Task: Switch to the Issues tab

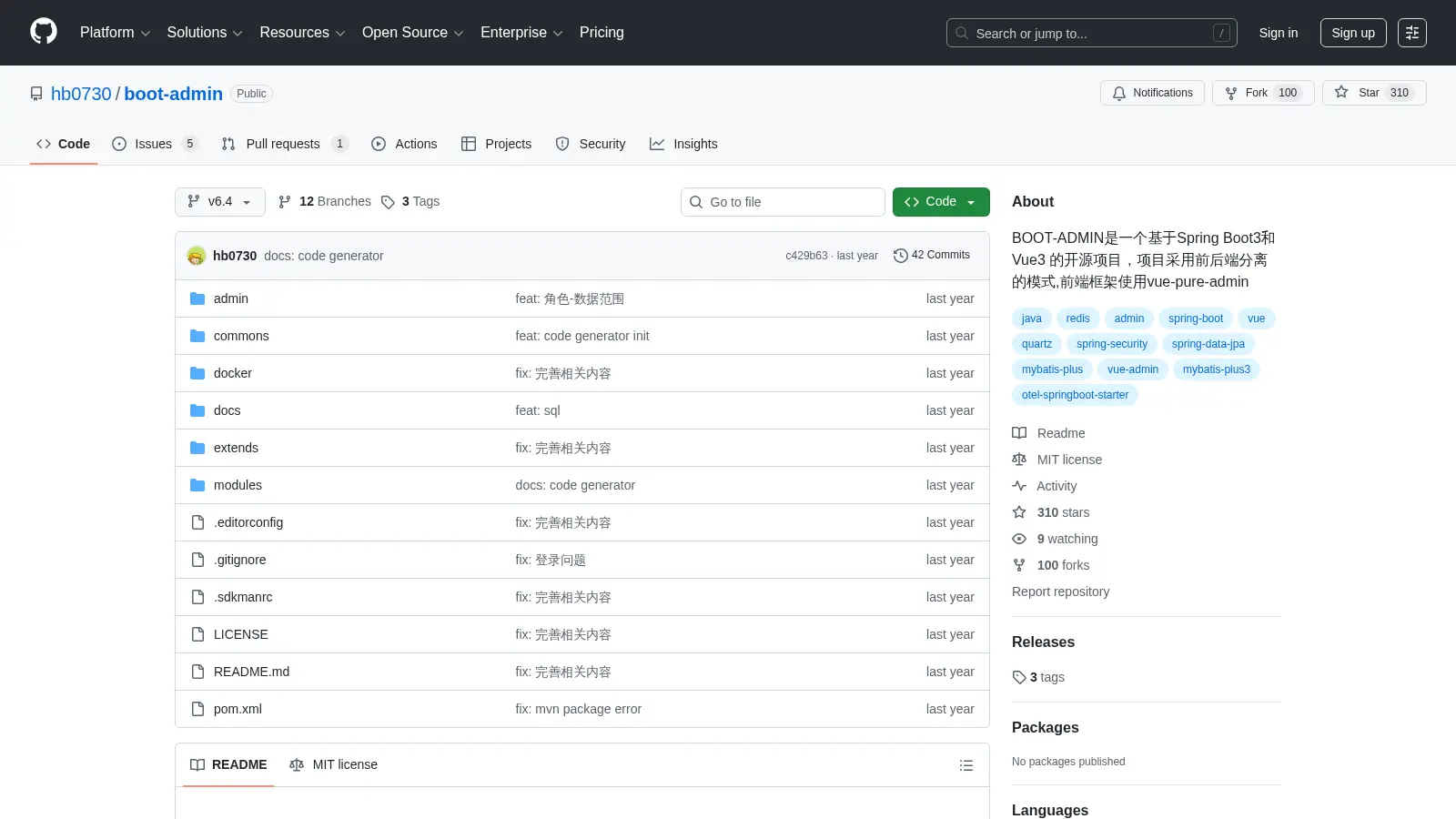Action: [154, 144]
